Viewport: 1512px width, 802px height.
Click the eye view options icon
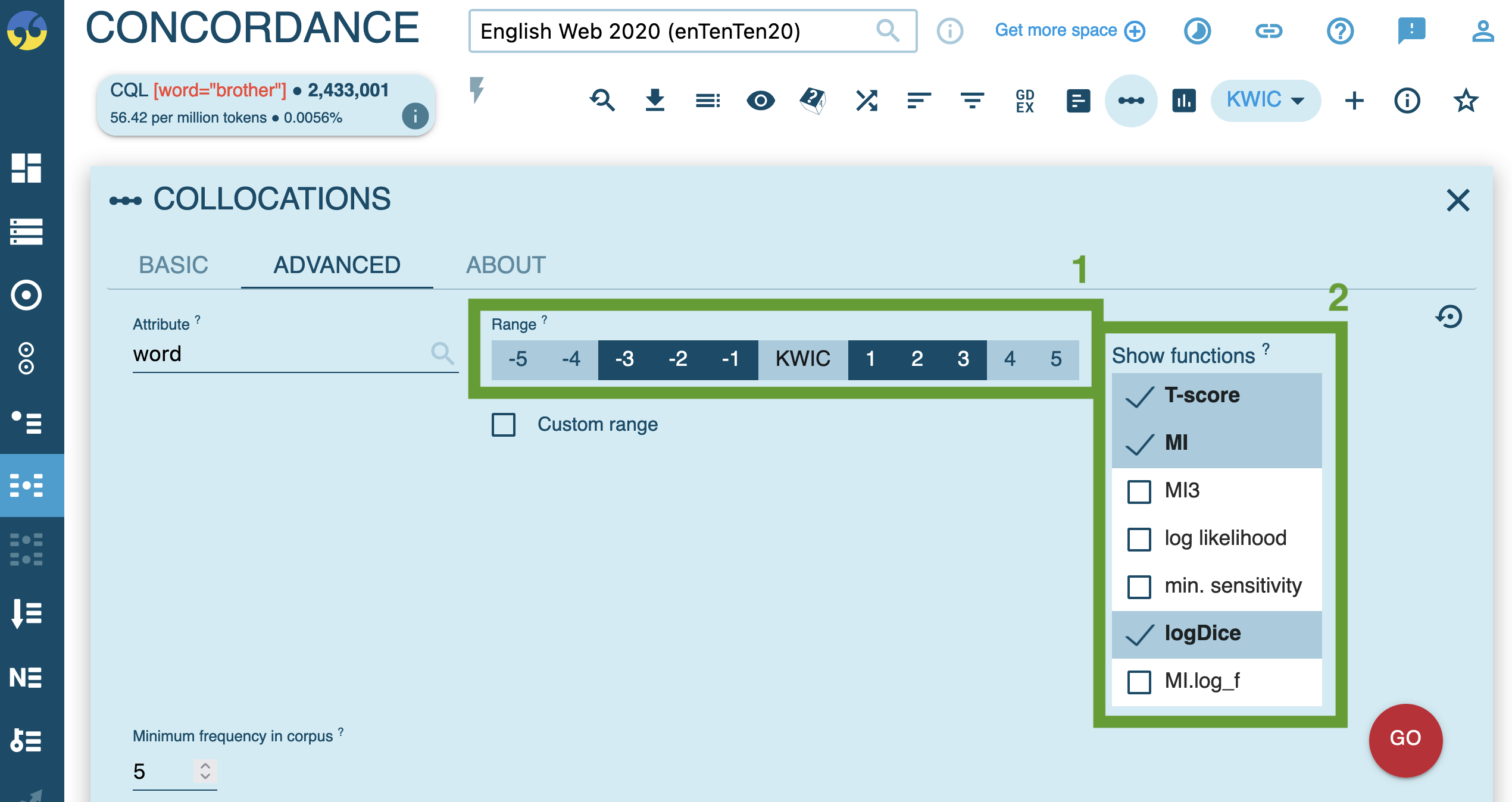click(760, 101)
